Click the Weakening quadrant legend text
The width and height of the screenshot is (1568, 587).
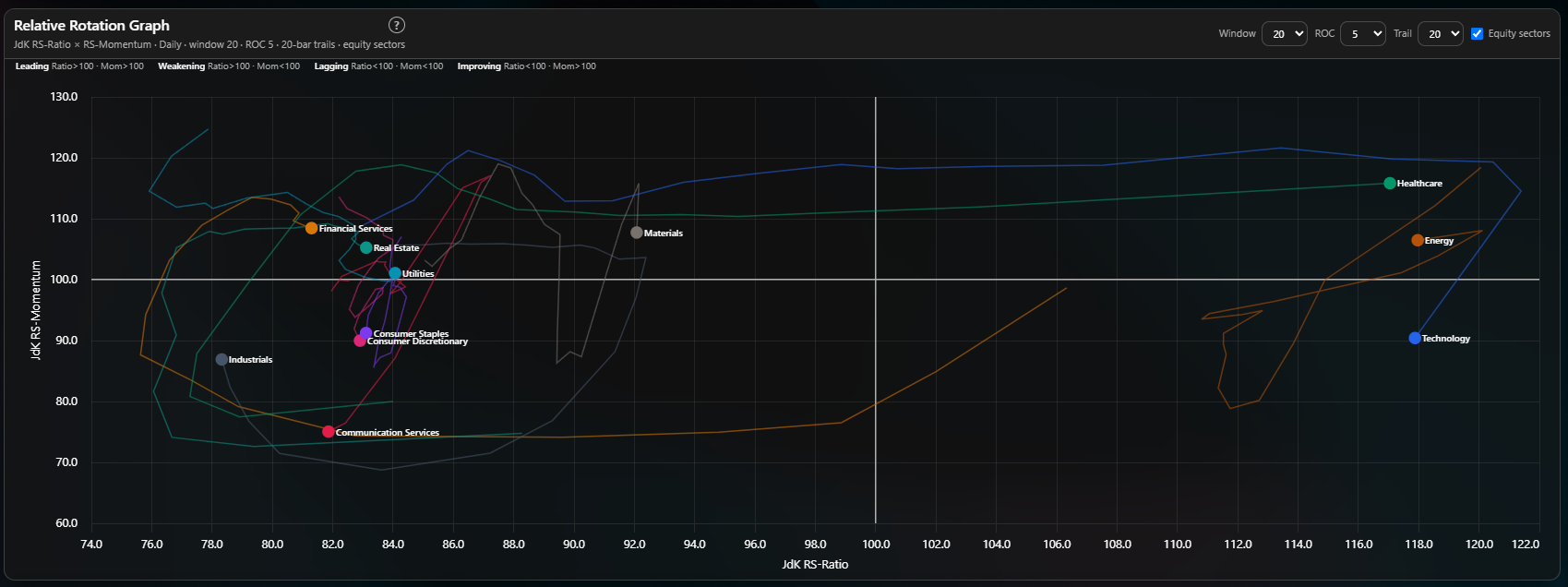click(229, 66)
